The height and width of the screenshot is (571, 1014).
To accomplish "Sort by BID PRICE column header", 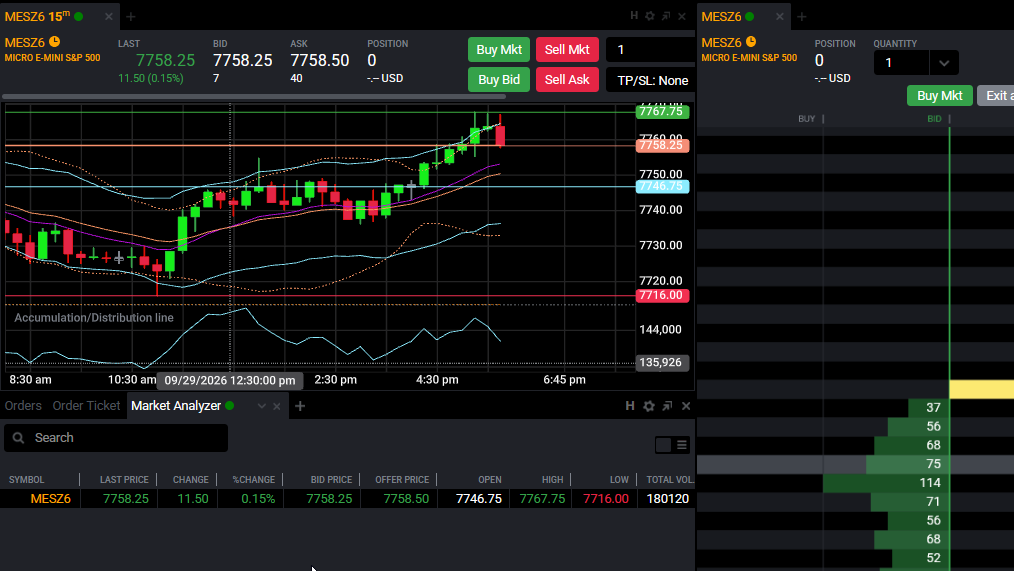I will coord(331,480).
